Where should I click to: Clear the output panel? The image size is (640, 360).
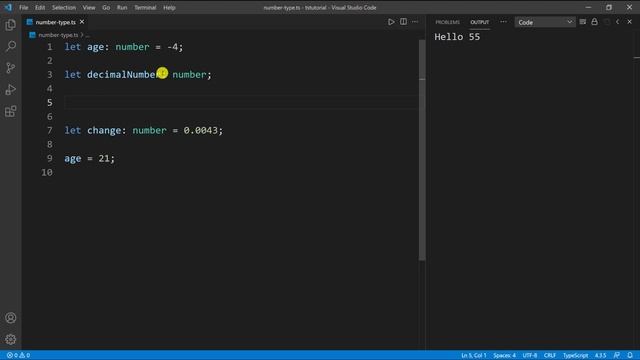click(x=582, y=22)
